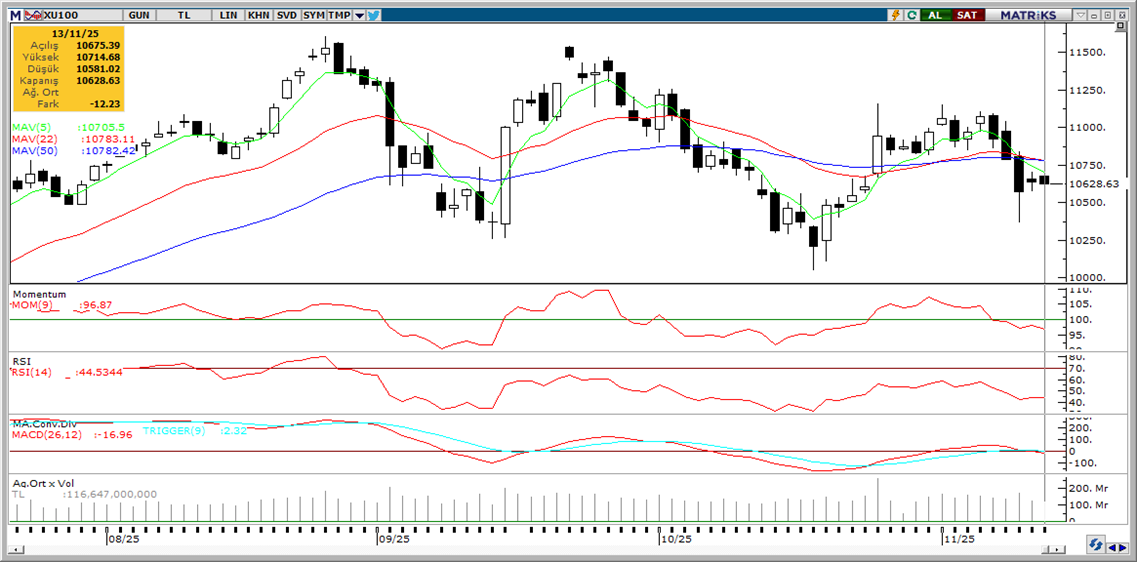Toggle the SVD button in toolbar

pos(286,15)
